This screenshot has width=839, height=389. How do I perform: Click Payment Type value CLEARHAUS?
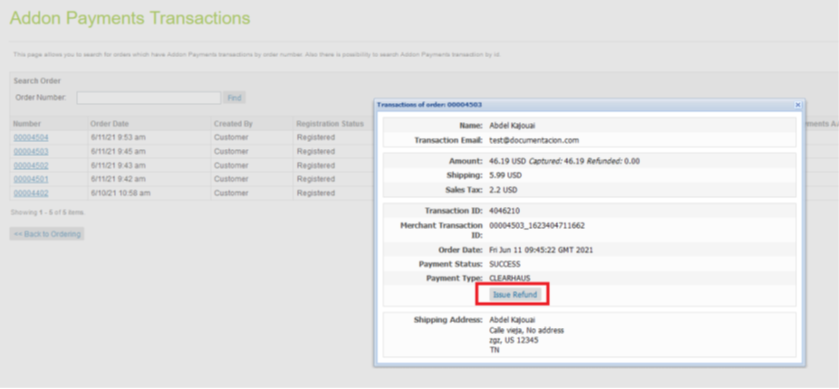pos(510,278)
